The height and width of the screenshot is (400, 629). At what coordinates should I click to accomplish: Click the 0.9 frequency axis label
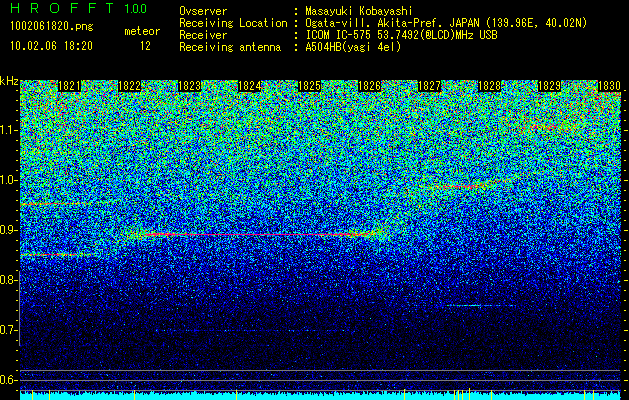coord(8,230)
